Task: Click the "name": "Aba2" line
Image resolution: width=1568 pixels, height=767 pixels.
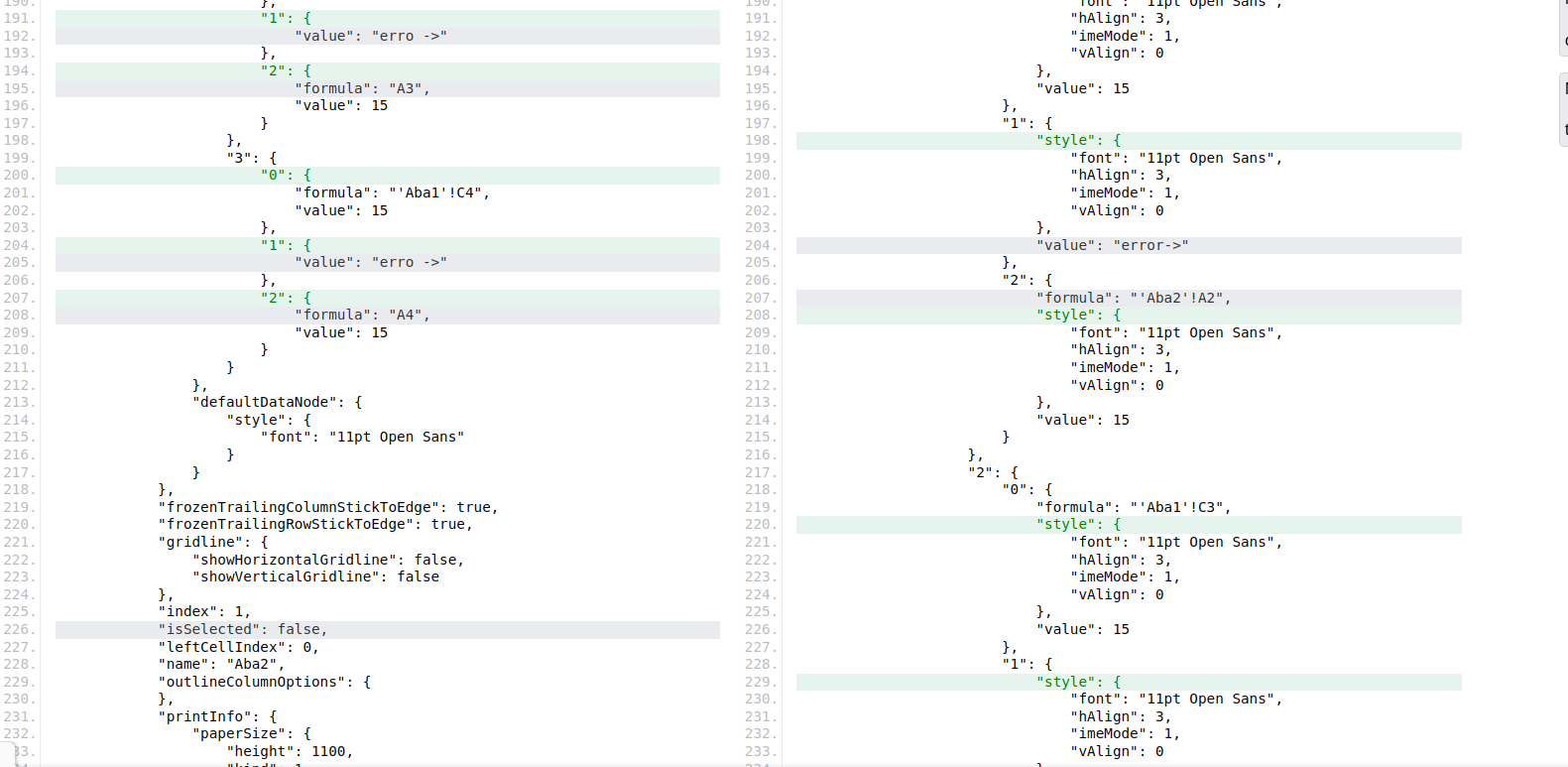Action: tap(221, 664)
